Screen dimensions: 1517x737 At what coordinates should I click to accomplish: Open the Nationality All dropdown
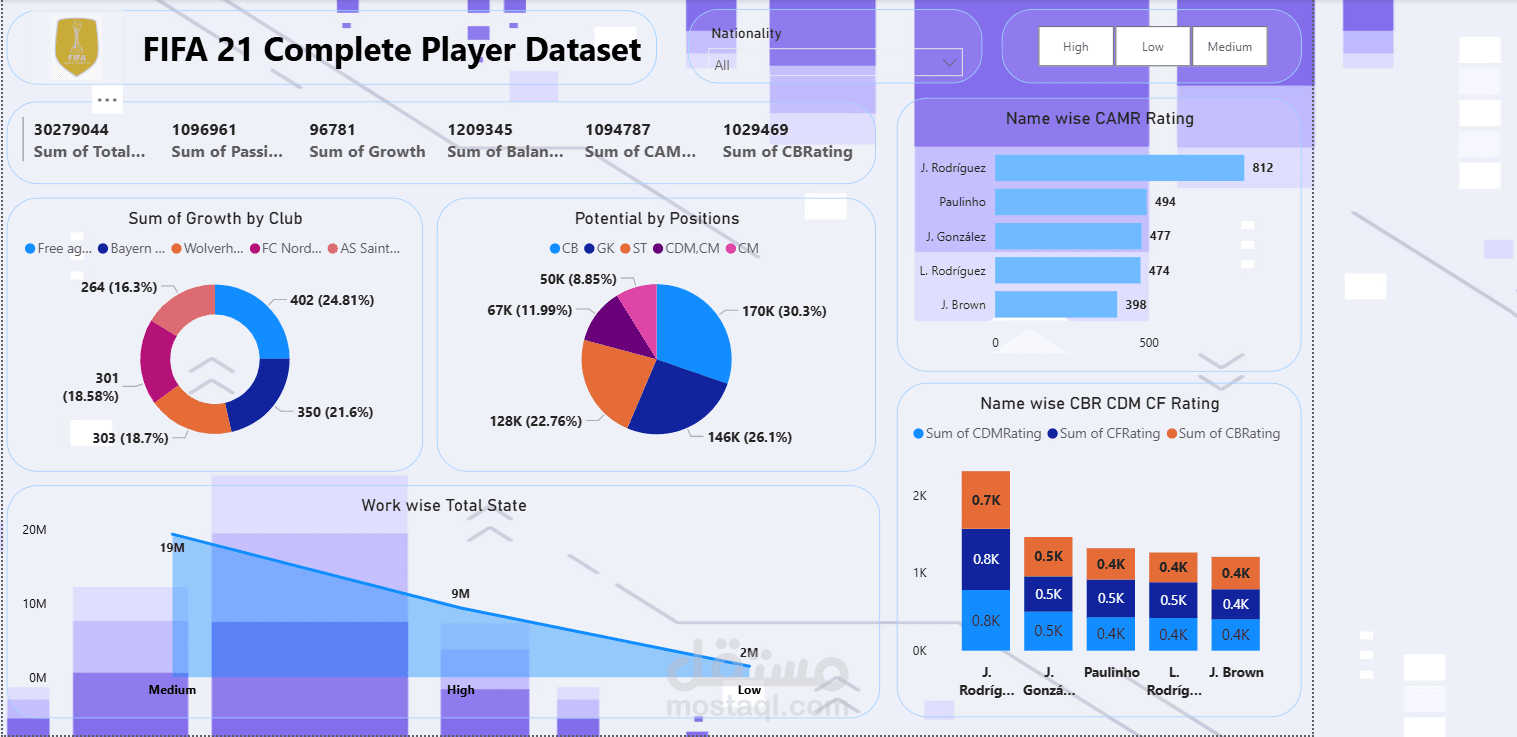(946, 62)
